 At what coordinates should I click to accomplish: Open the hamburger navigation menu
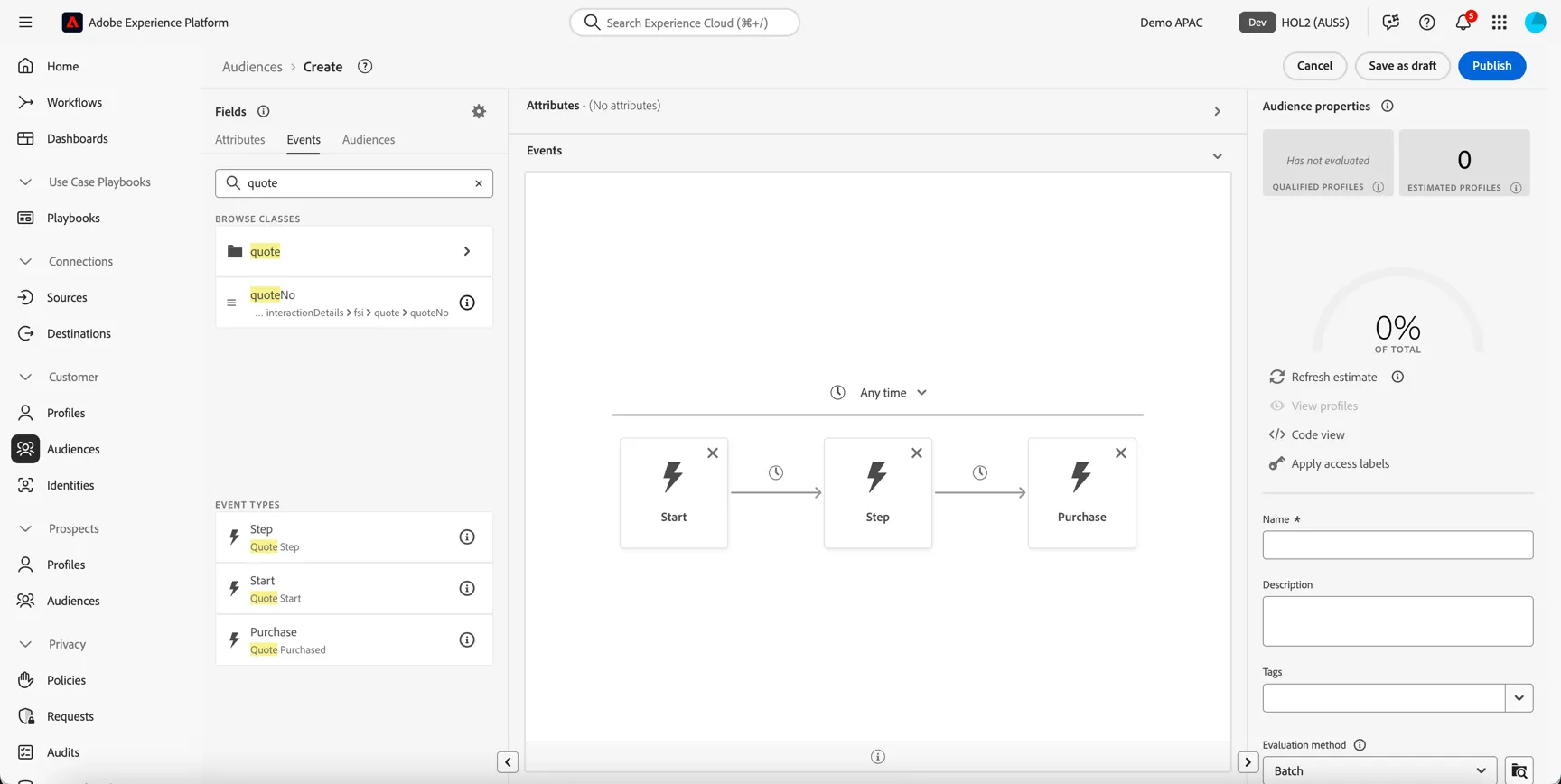(x=25, y=23)
